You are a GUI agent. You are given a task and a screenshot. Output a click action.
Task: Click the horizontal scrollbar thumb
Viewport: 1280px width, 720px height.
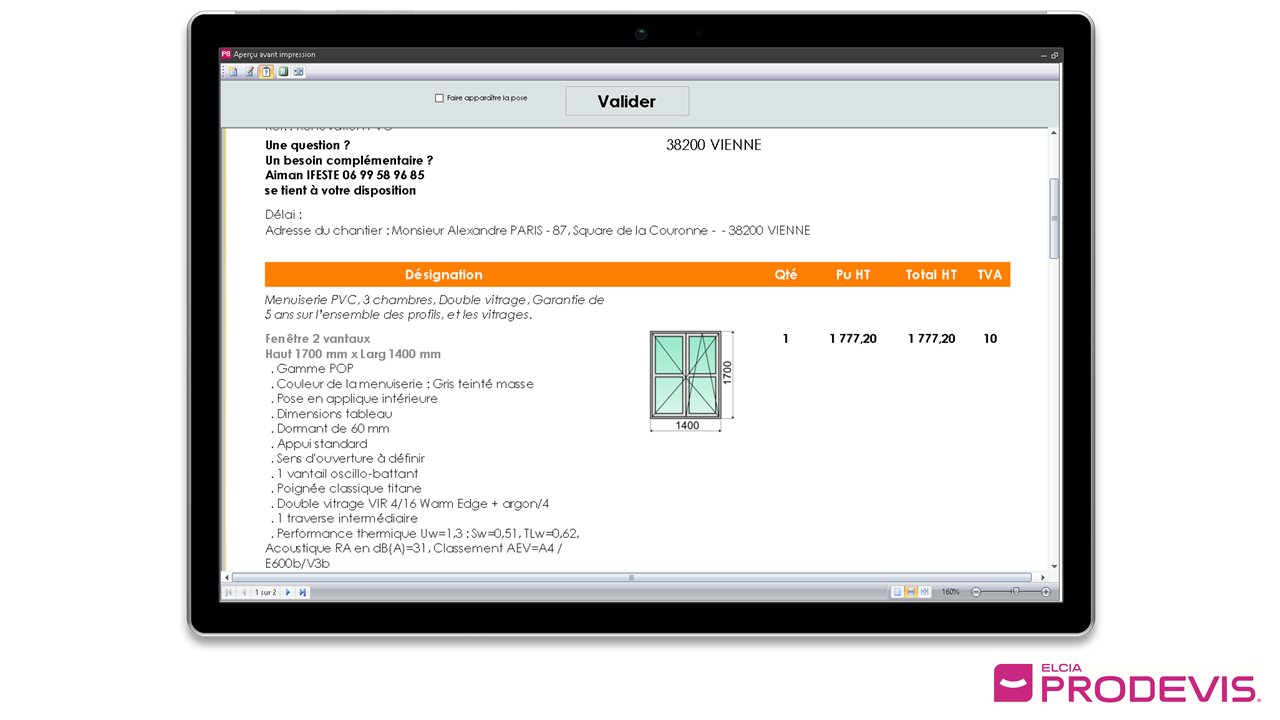coord(631,577)
